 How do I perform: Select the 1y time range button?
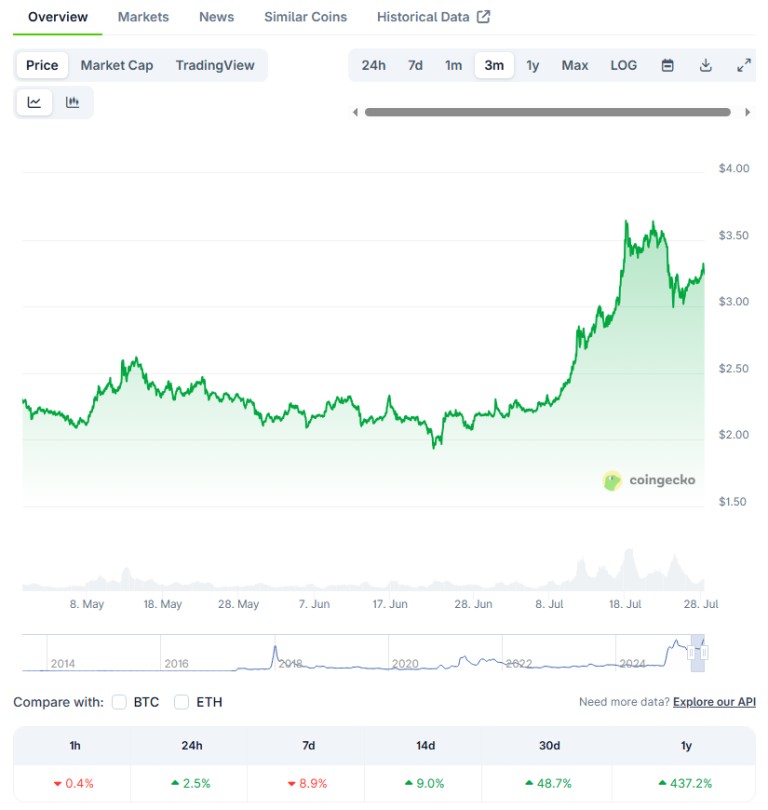pyautogui.click(x=532, y=64)
